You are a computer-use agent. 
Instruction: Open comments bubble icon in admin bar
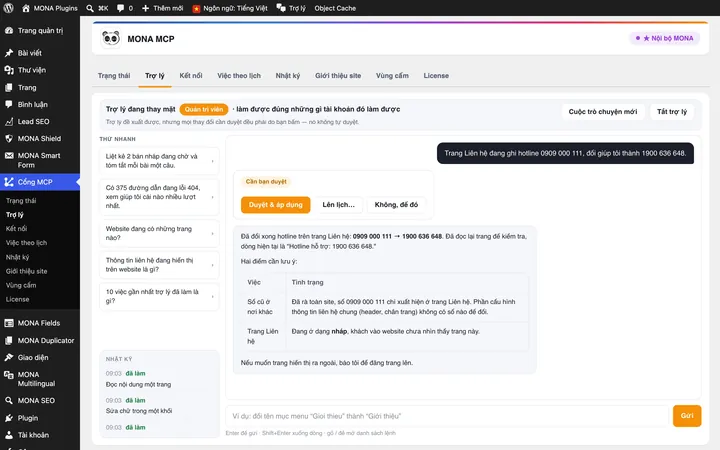point(120,8)
